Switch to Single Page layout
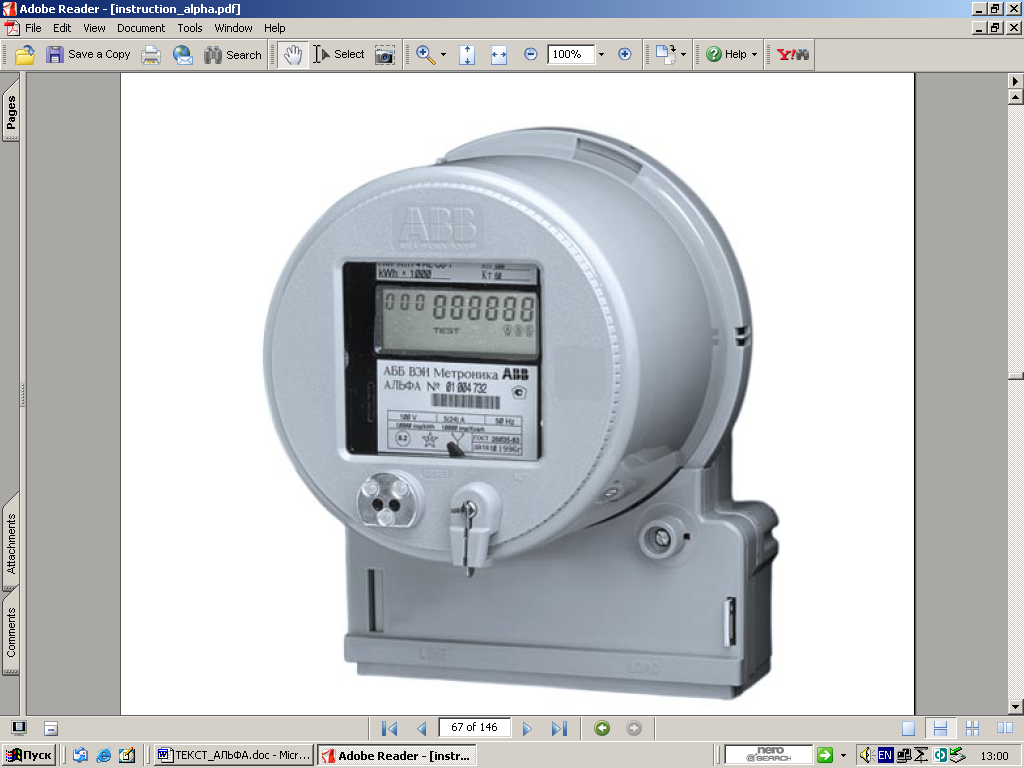The width and height of the screenshot is (1024, 768). click(x=908, y=728)
